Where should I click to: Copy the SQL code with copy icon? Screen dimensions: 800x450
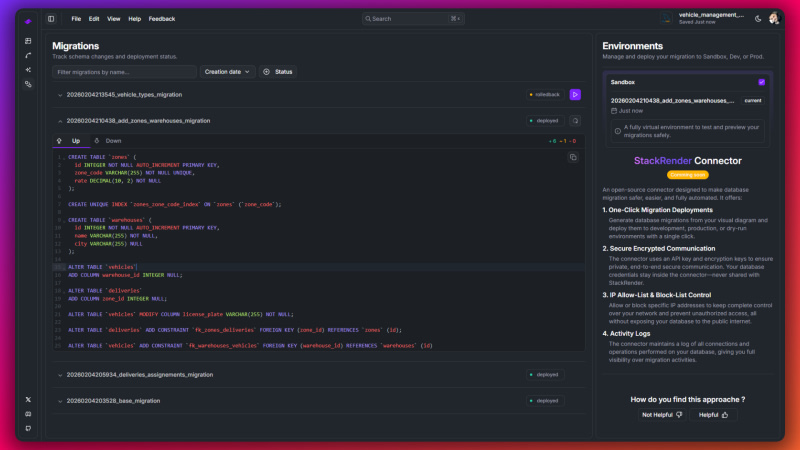tap(573, 157)
